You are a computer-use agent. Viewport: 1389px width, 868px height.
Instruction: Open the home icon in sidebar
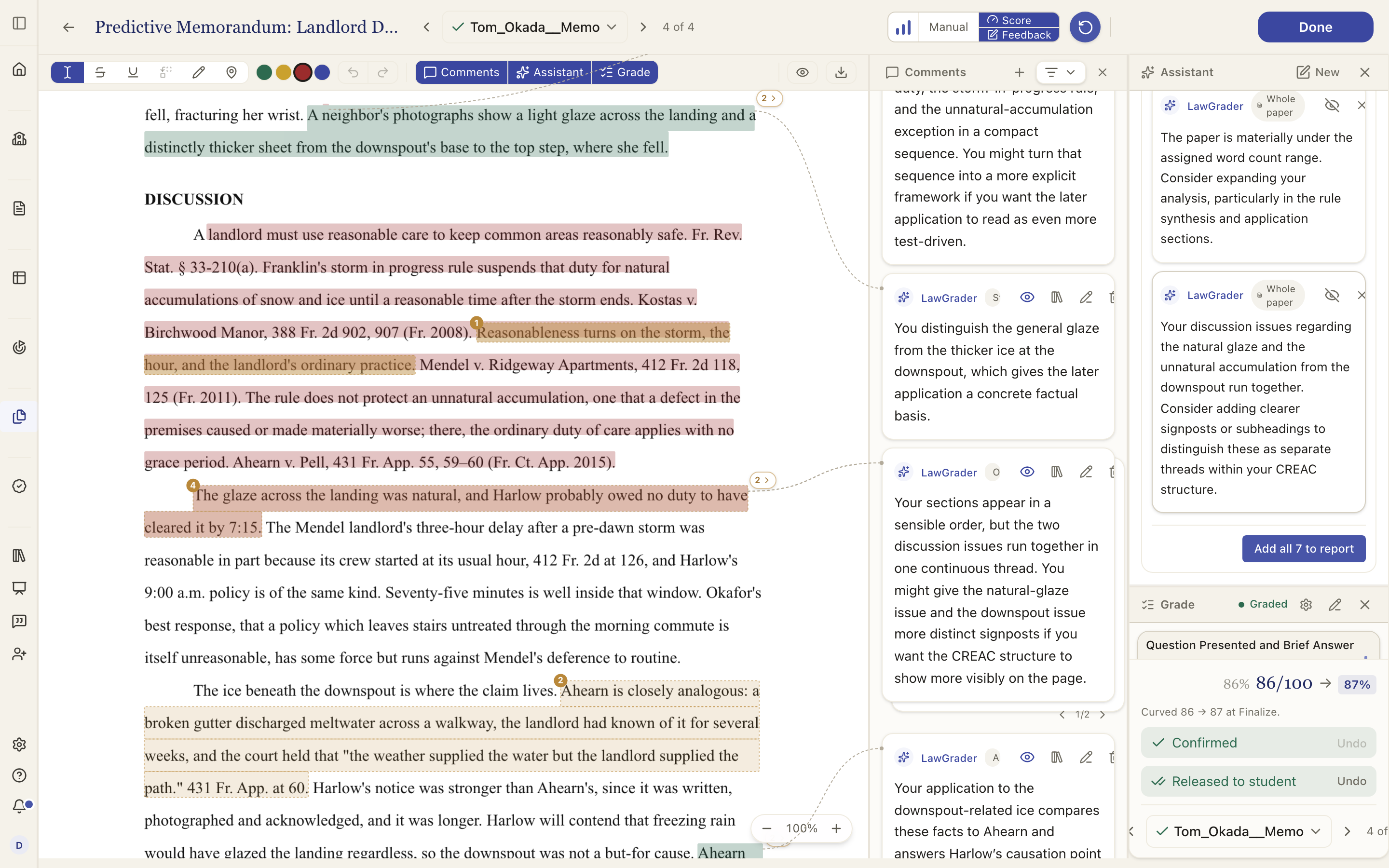(x=19, y=69)
